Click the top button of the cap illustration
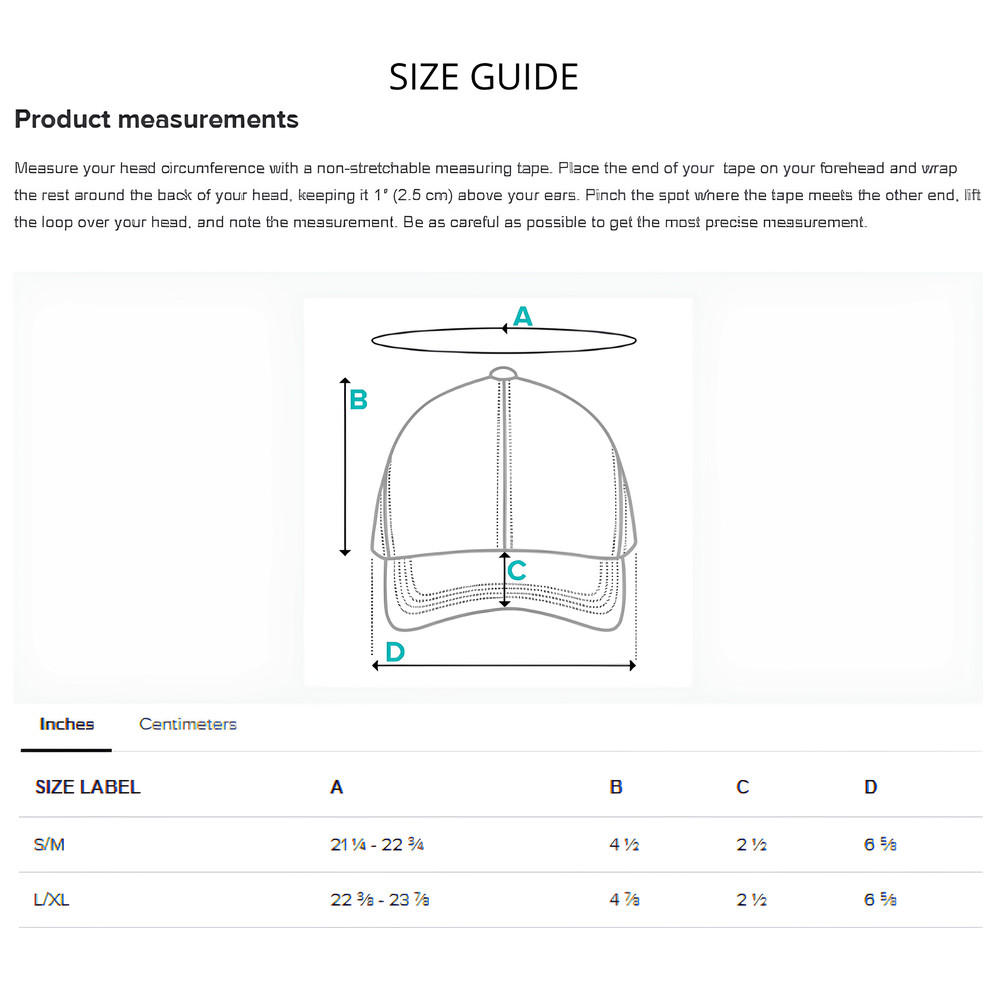 pos(504,373)
